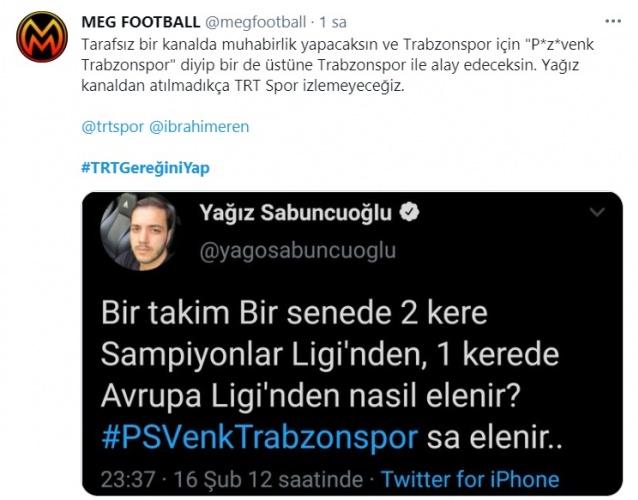
Task: Open the @trtspor mention
Action: (113, 127)
